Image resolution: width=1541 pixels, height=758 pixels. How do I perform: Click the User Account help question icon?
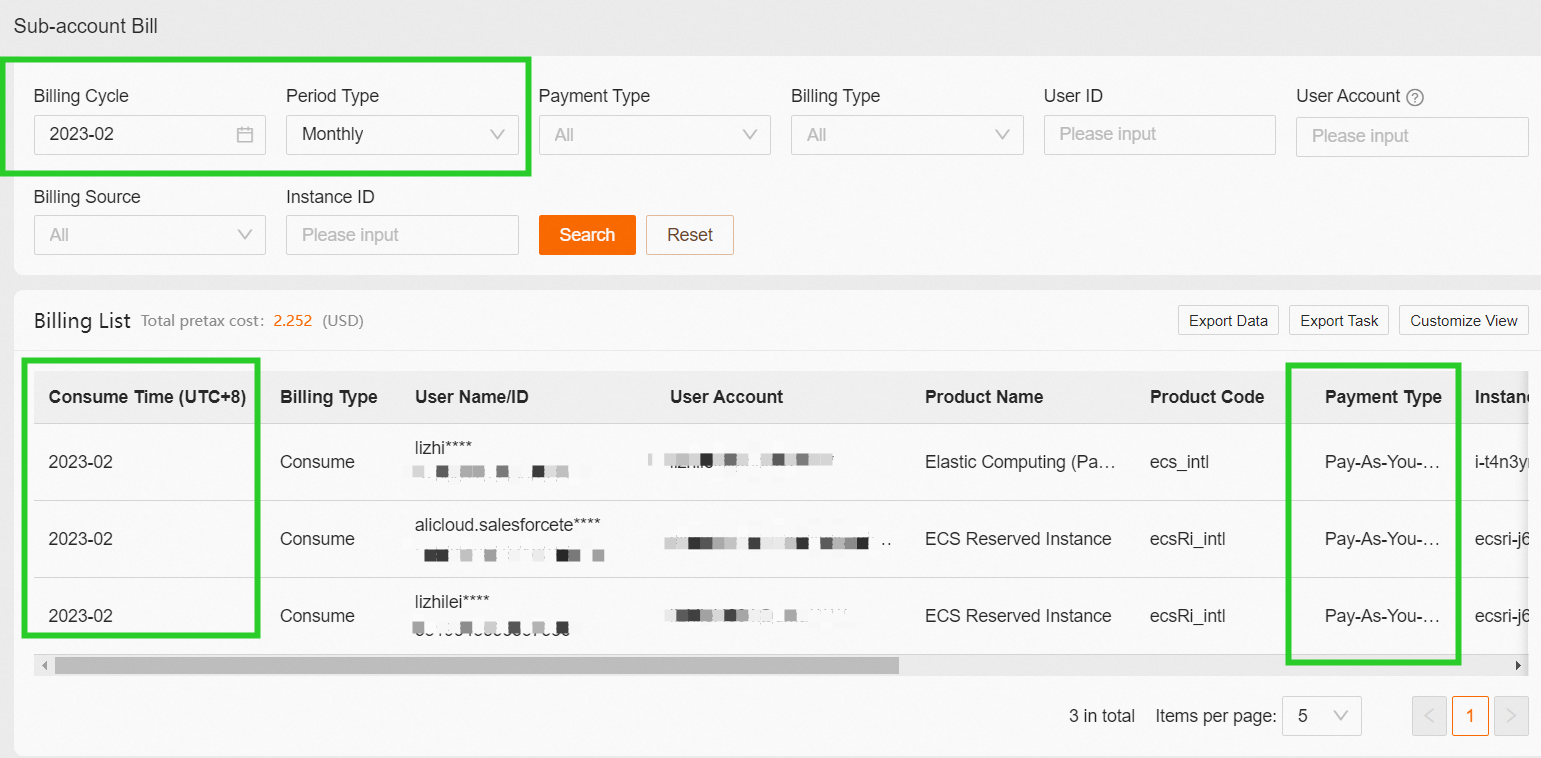click(1414, 97)
